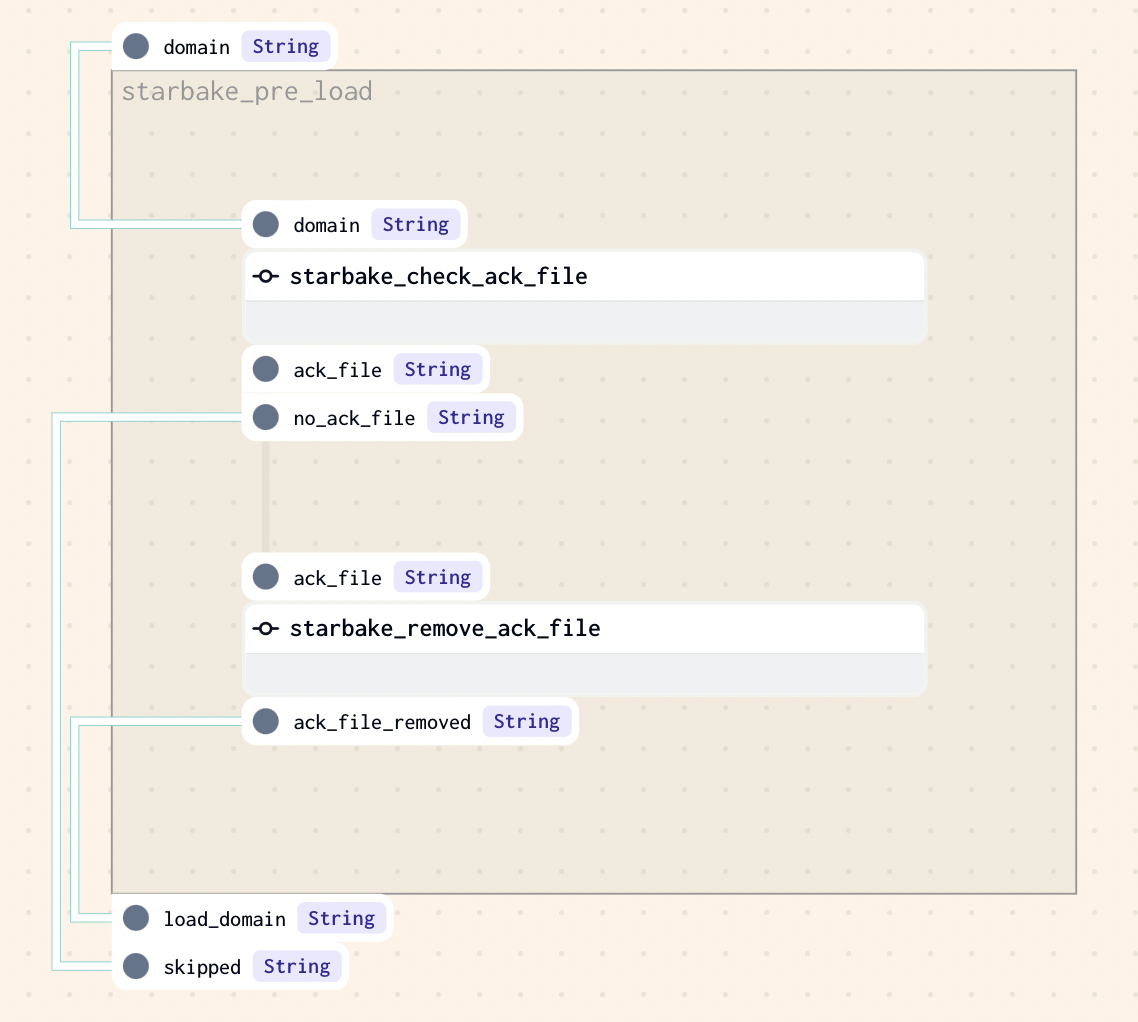This screenshot has width=1138, height=1022.
Task: Select the starbake_remove_ack_file node title
Action: [445, 629]
